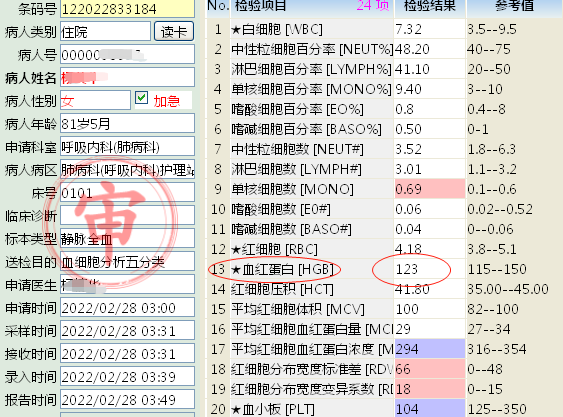Click the empty 临床诊断 field

click(x=127, y=216)
